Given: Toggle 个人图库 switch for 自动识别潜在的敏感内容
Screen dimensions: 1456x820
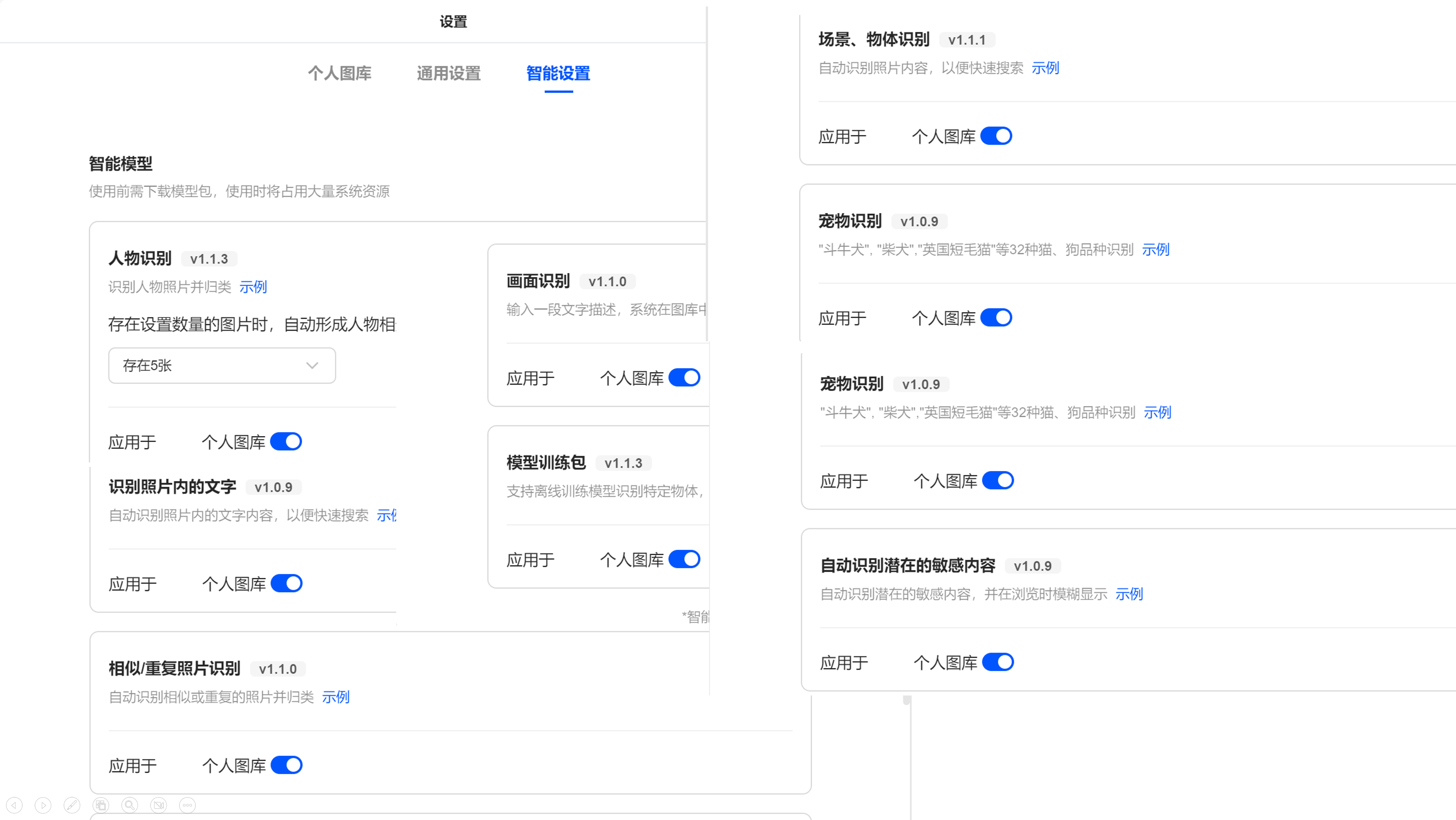Looking at the screenshot, I should click(998, 662).
